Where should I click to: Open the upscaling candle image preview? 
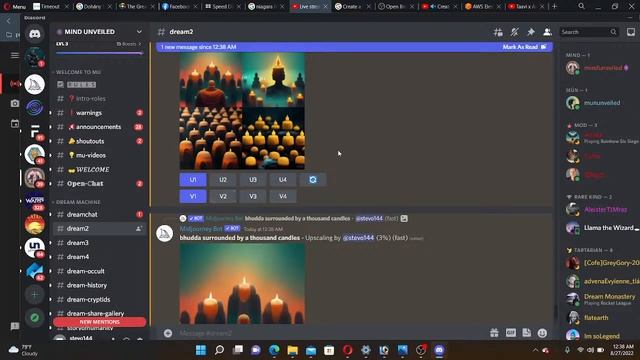242,284
